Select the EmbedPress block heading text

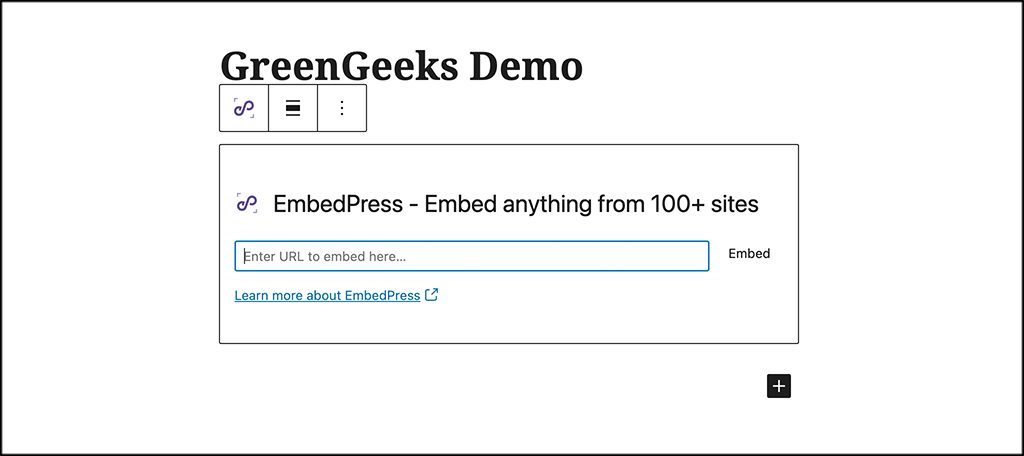coord(515,204)
